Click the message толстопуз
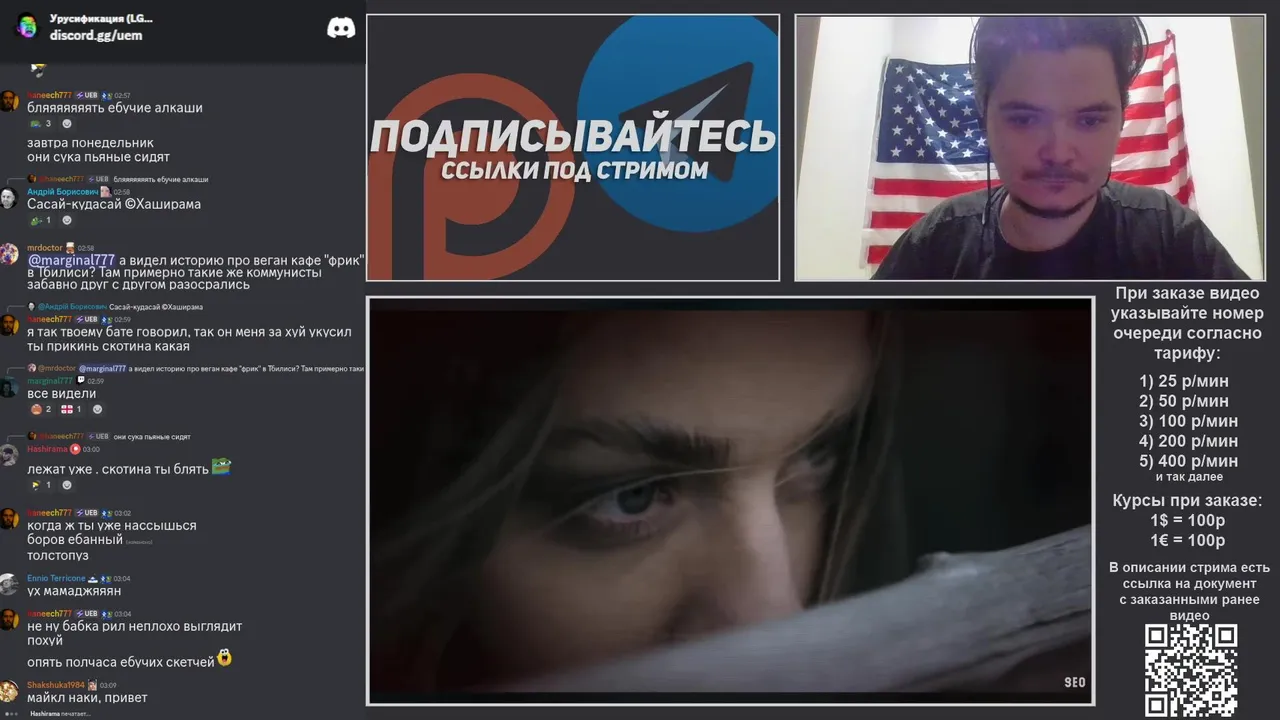Image resolution: width=1280 pixels, height=720 pixels. [58, 555]
